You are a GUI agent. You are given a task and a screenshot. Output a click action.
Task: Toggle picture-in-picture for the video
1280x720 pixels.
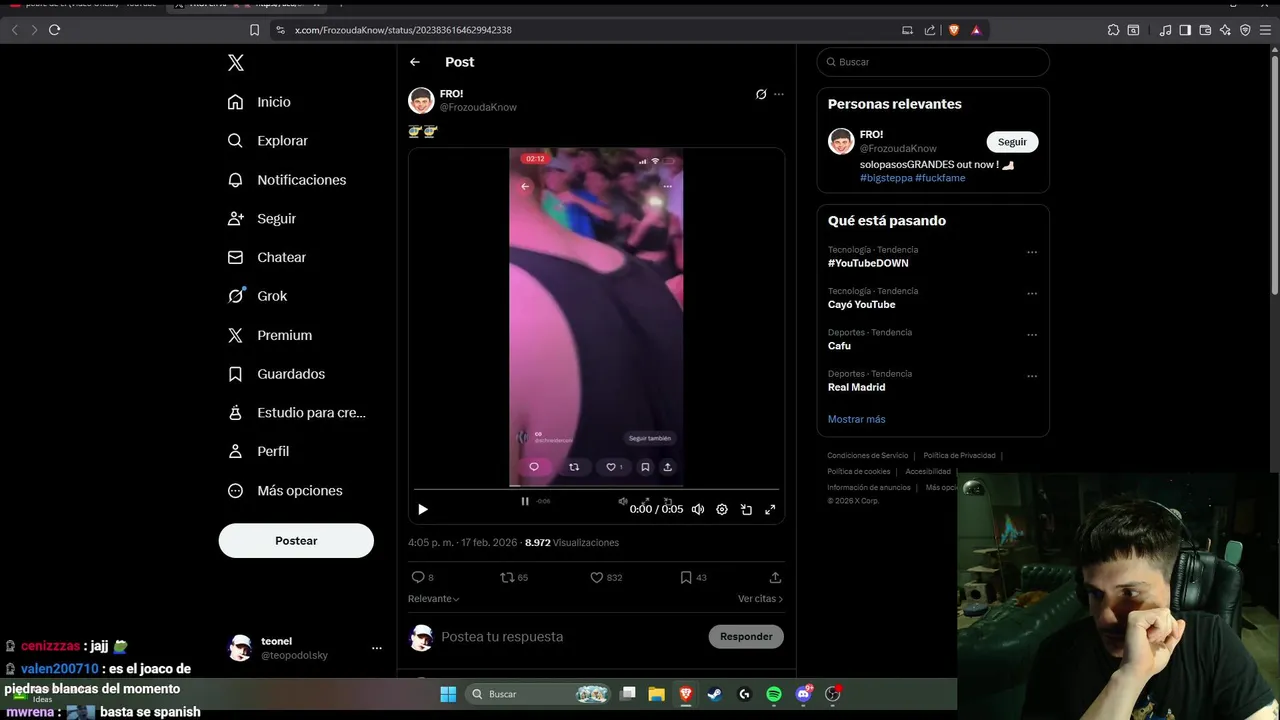coord(746,509)
